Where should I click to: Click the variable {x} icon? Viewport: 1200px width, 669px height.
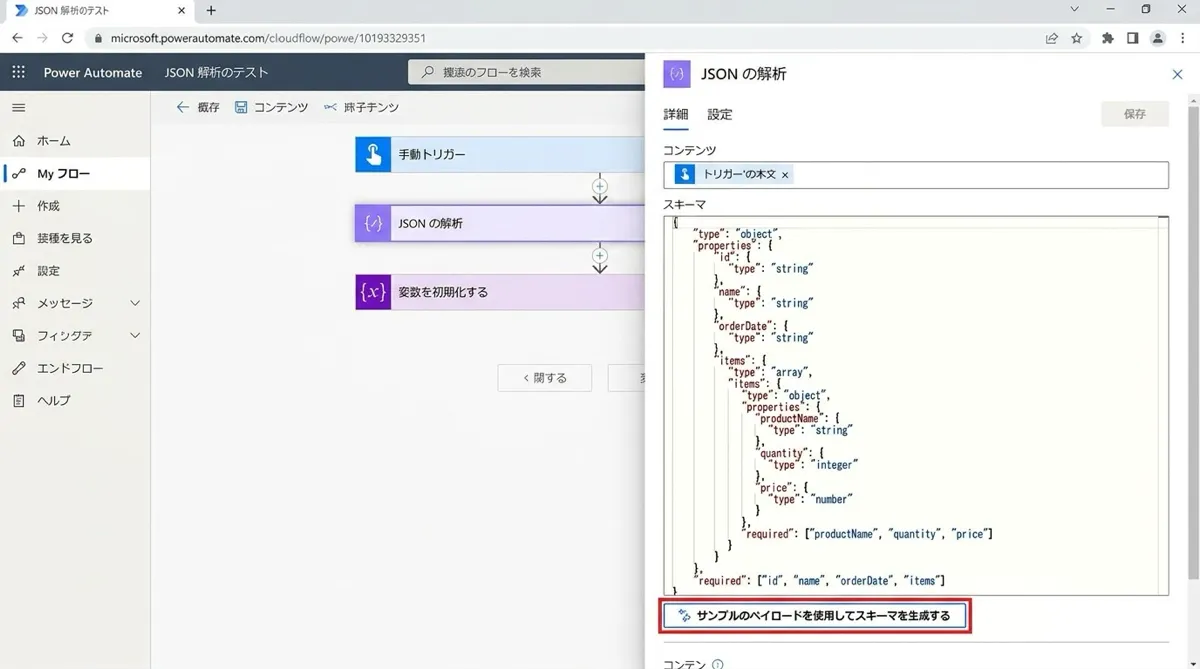tap(373, 292)
